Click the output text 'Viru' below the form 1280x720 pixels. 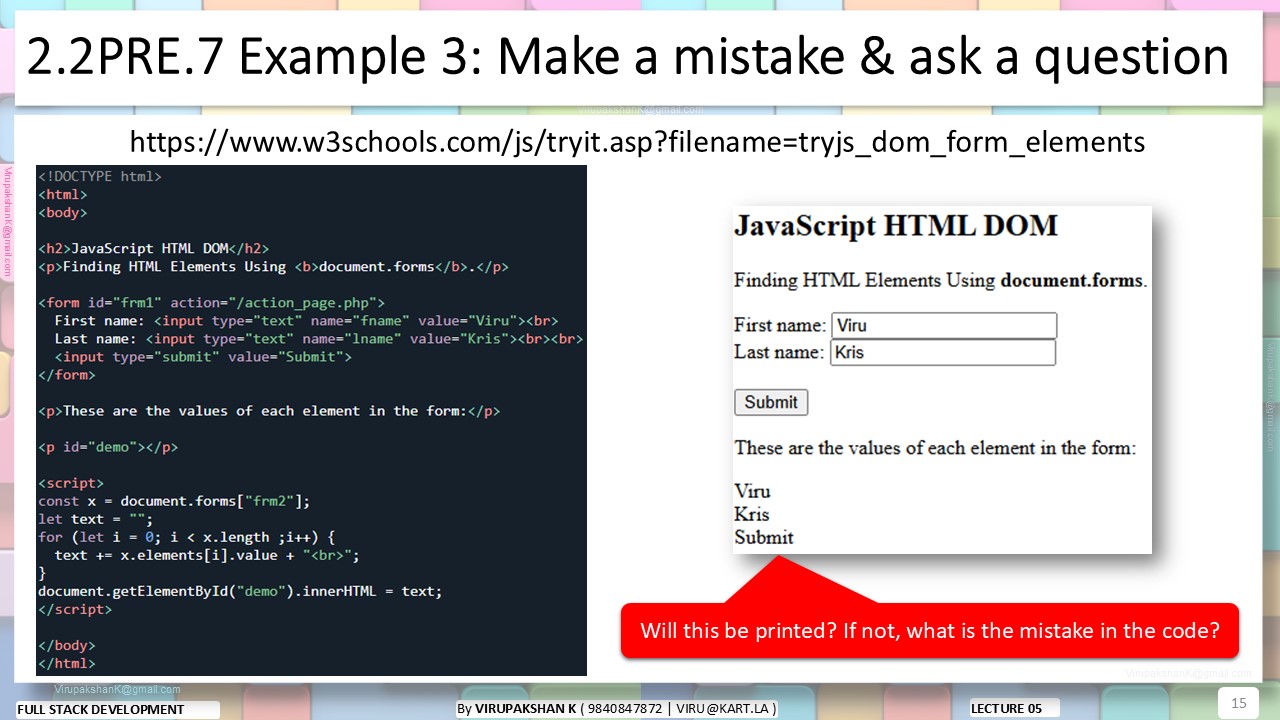click(752, 491)
